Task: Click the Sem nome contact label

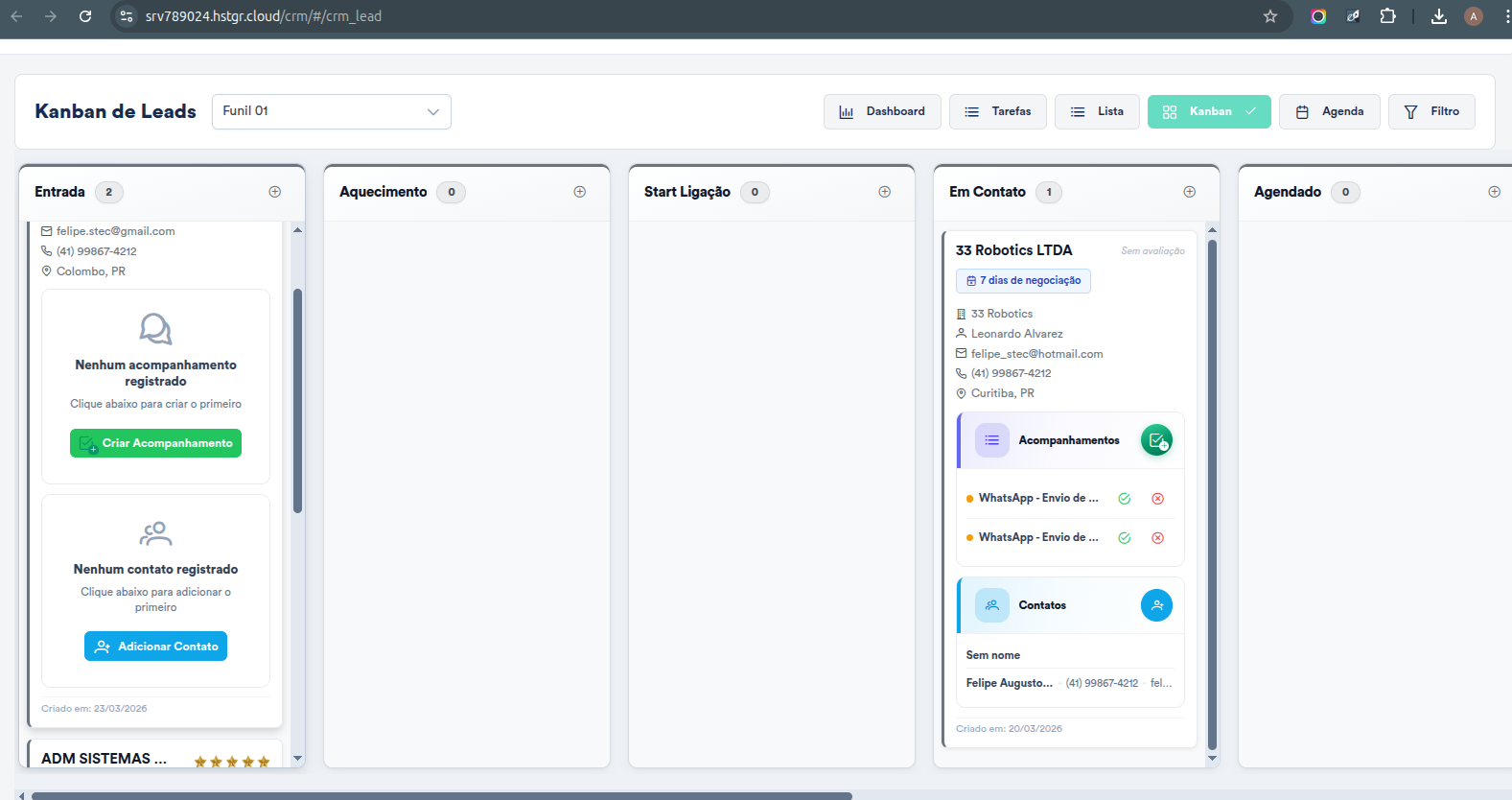Action: (993, 655)
